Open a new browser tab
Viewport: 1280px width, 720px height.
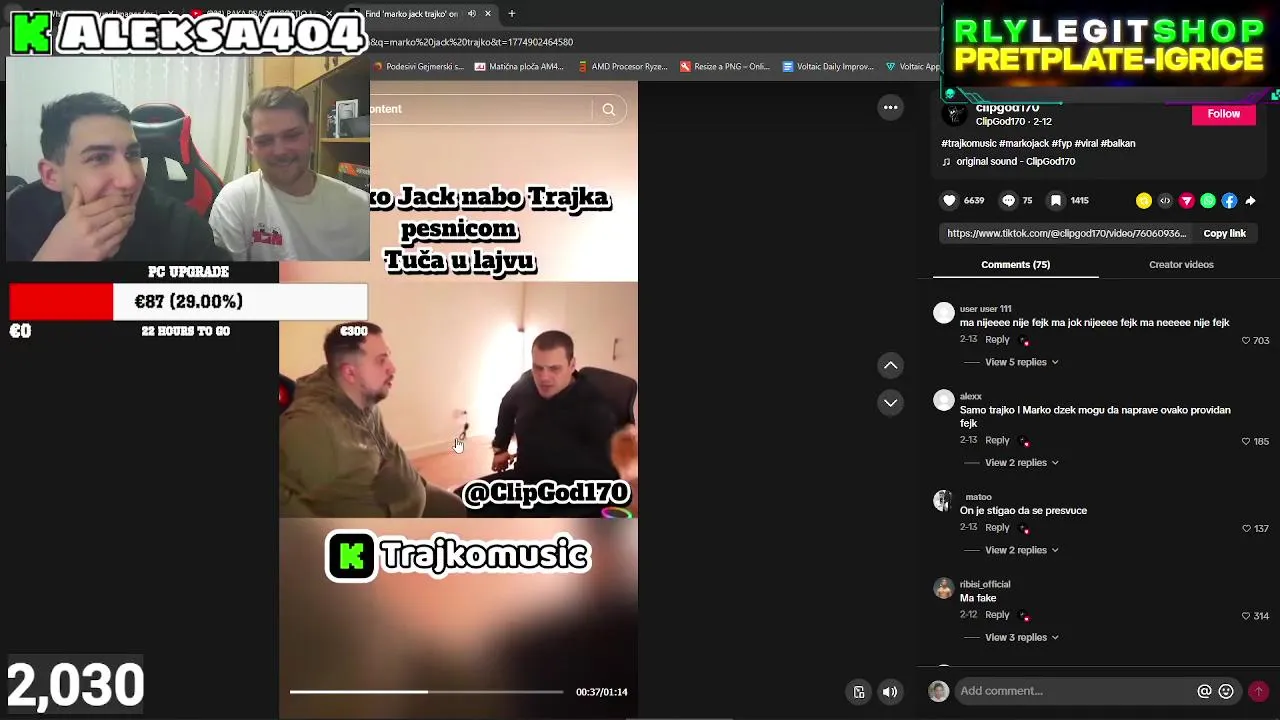pyautogui.click(x=511, y=14)
